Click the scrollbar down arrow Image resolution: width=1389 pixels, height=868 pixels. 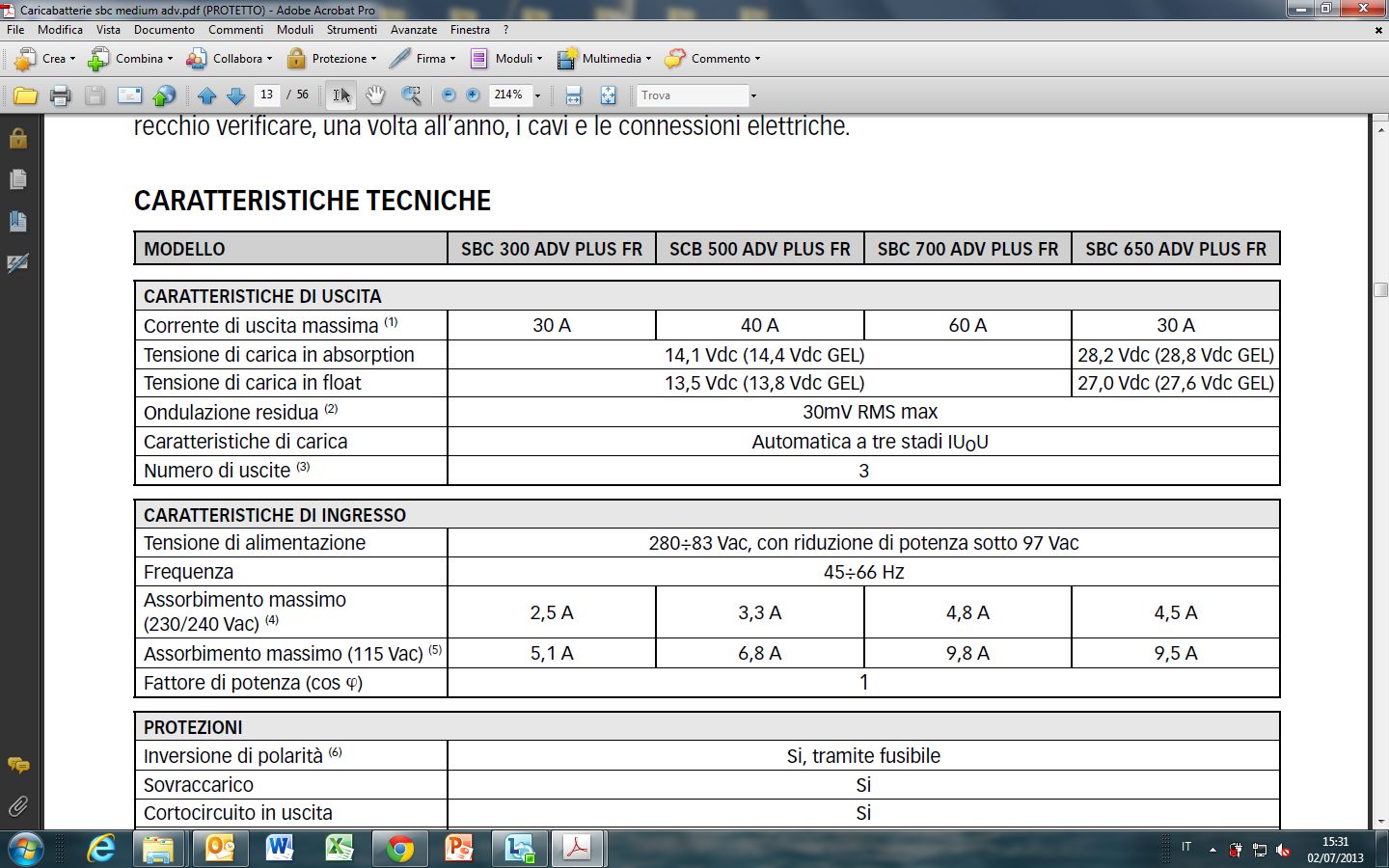1380,821
